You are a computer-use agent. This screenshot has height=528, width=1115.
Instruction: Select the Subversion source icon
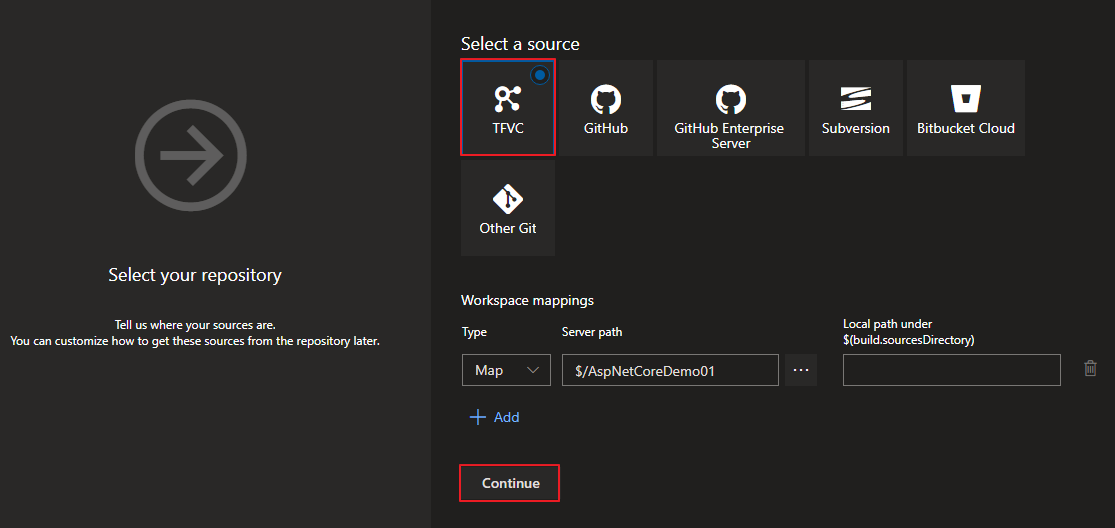(x=855, y=98)
